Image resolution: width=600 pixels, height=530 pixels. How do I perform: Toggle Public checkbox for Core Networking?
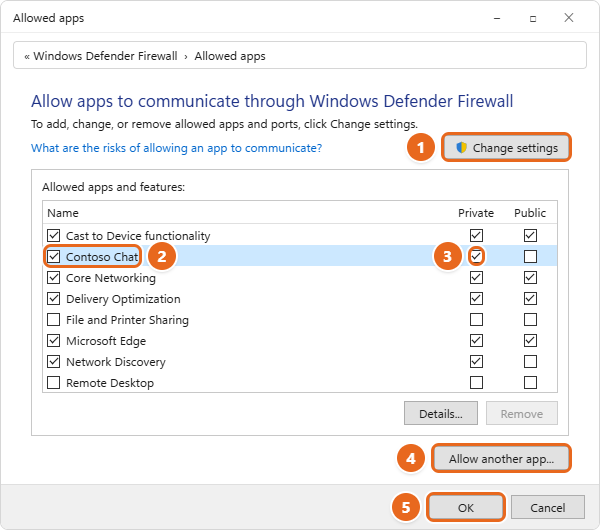[530, 277]
